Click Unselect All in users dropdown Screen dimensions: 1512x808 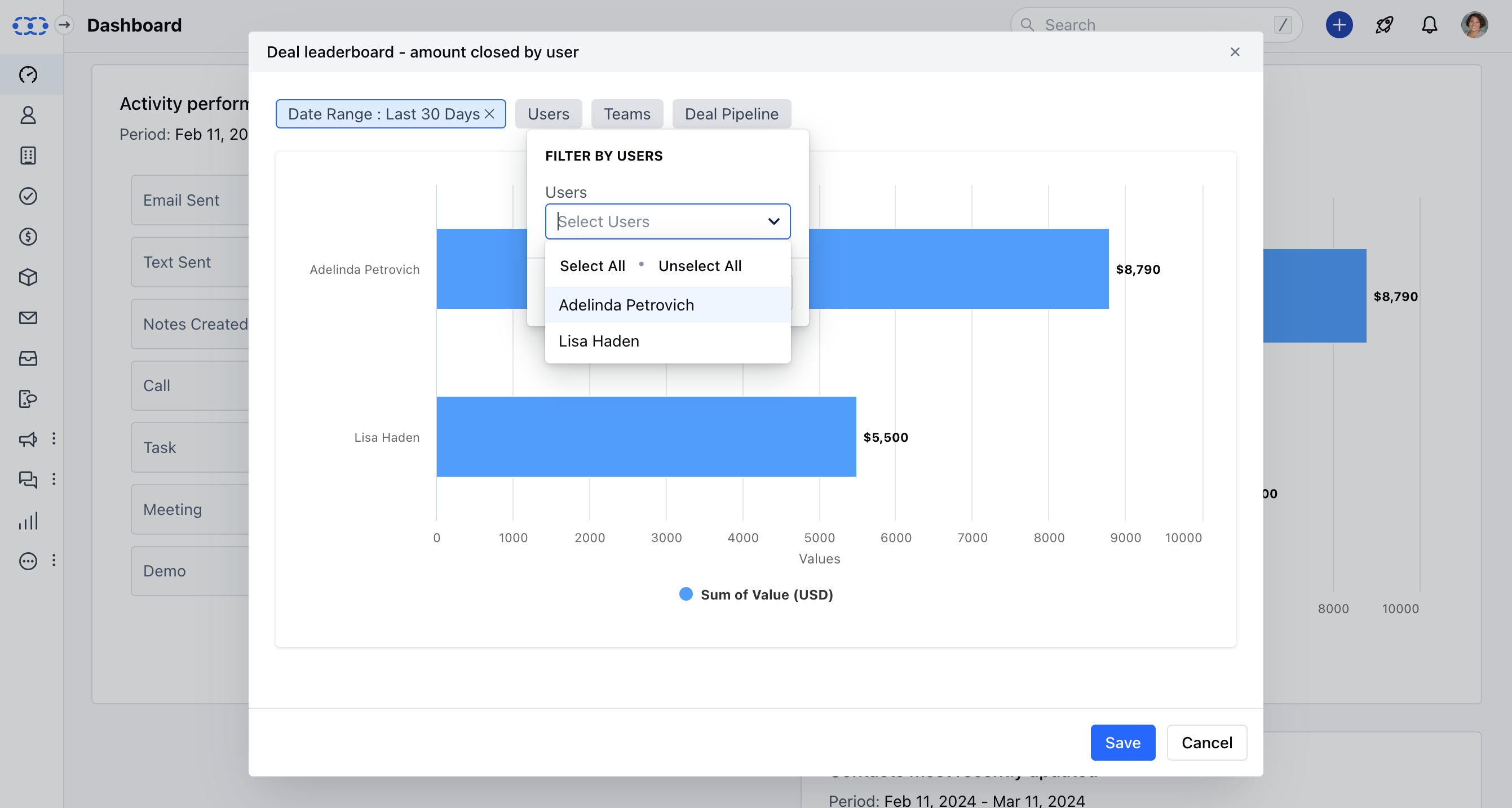pyautogui.click(x=700, y=266)
